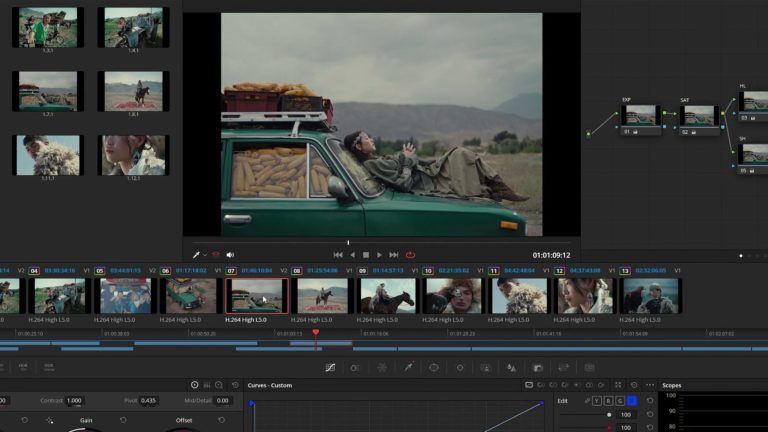Open the Key palette icon
The width and height of the screenshot is (768, 432).
tap(538, 367)
